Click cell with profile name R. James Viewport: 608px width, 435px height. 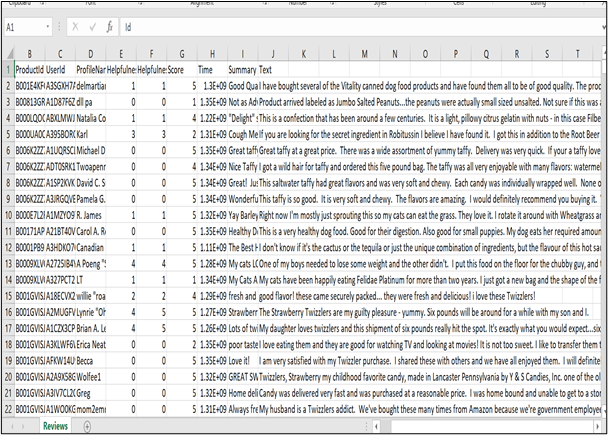tap(90, 215)
